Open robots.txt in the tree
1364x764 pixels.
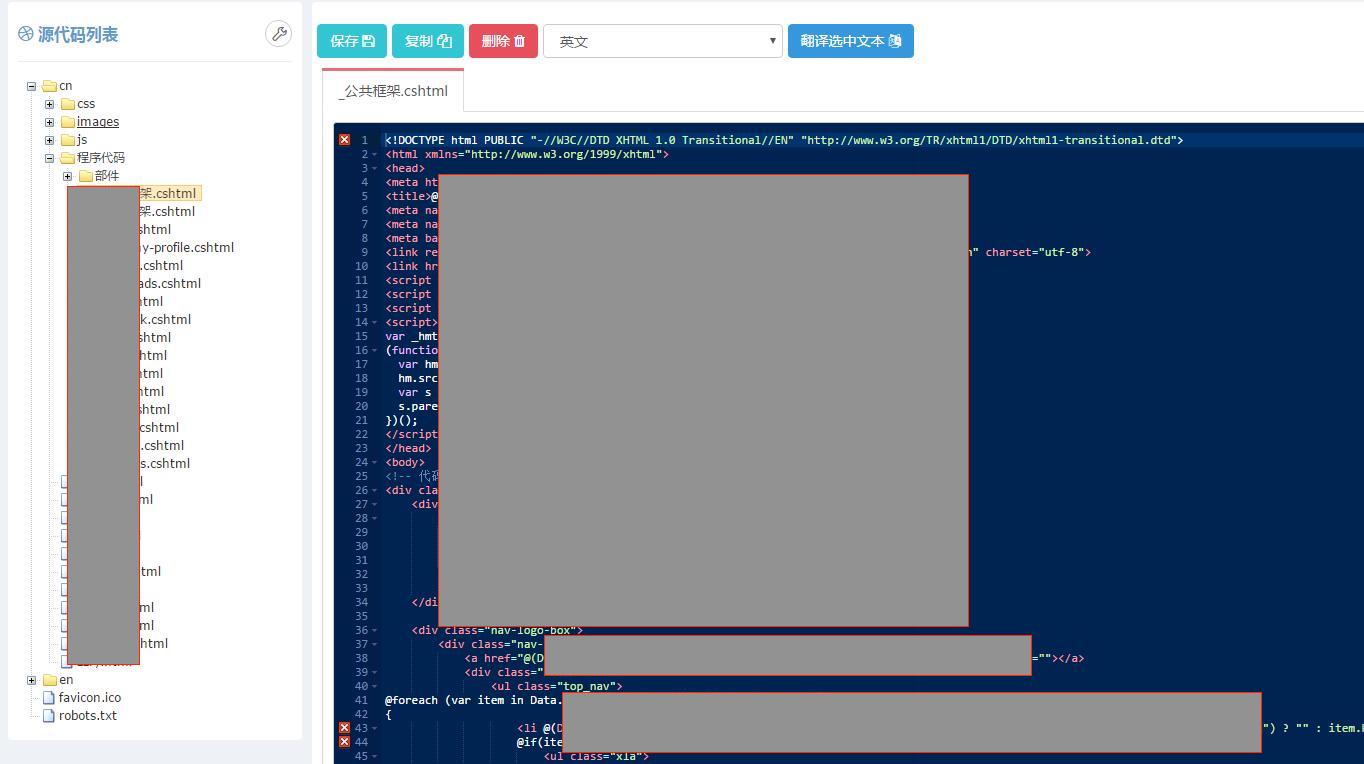88,716
